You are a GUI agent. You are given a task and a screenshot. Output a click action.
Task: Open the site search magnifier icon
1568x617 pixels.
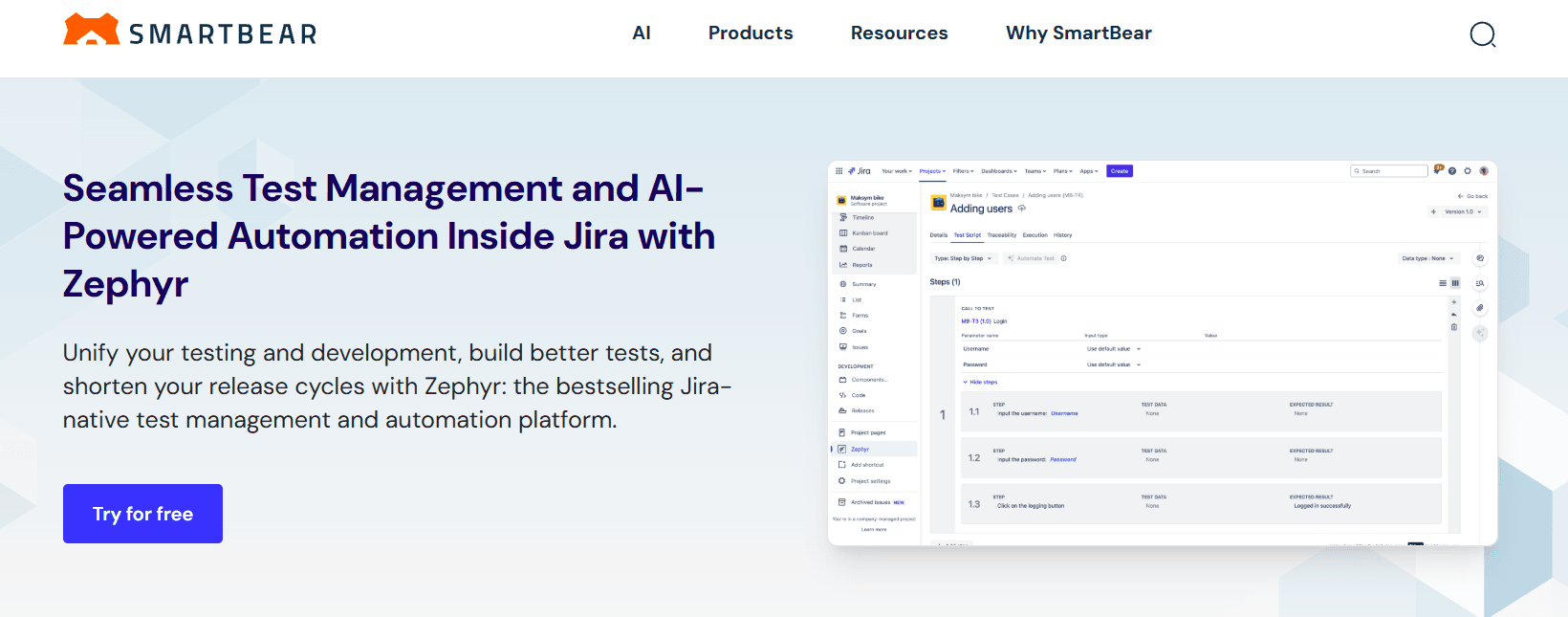click(1482, 34)
